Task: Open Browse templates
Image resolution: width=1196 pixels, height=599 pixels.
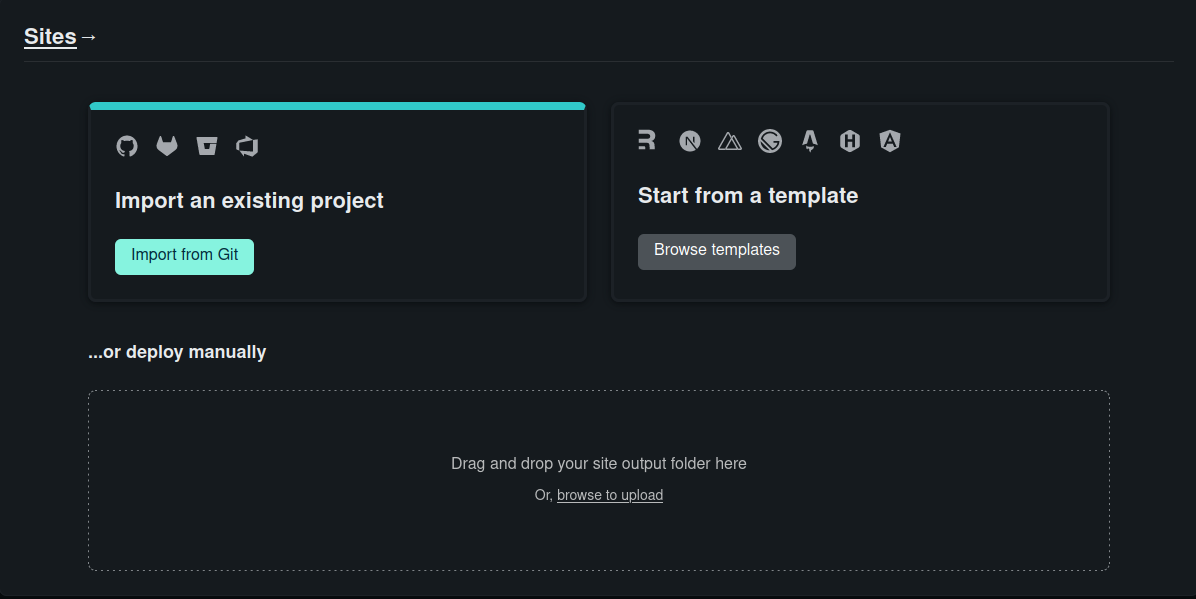Action: coord(717,252)
